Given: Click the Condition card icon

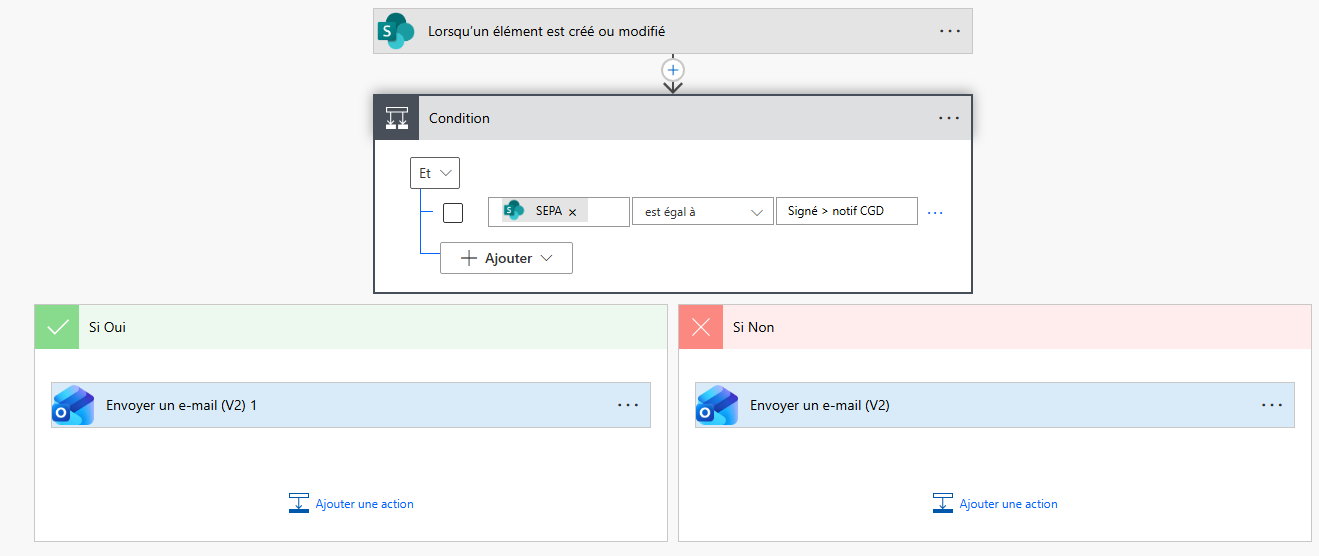Looking at the screenshot, I should pos(397,118).
